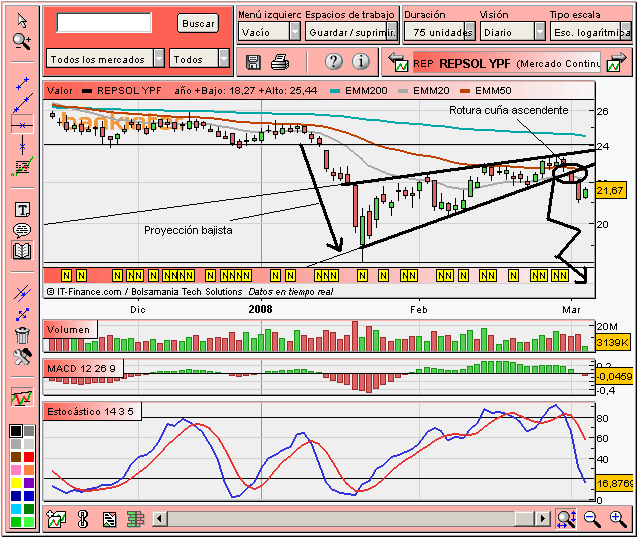Add a speech bubble comment
This screenshot has width=639, height=539.
point(22,230)
